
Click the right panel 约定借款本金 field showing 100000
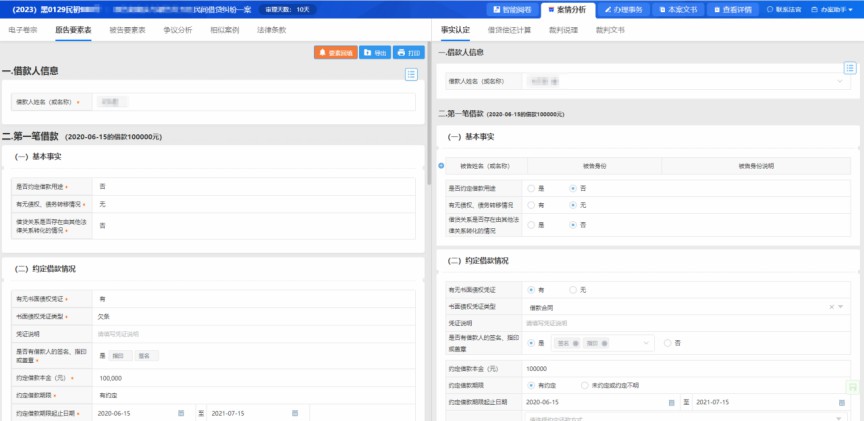click(x=686, y=368)
